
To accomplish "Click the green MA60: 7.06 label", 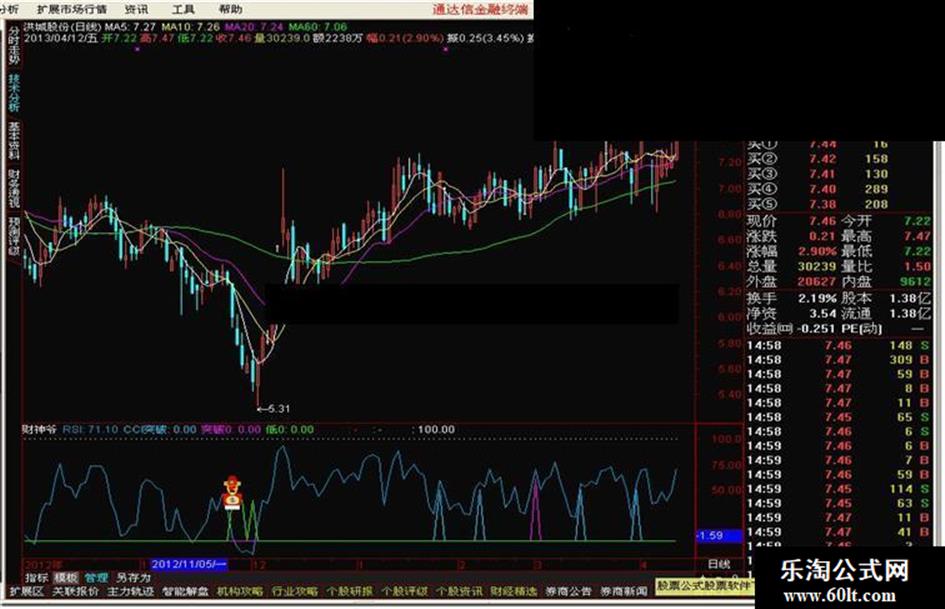I will tap(318, 27).
